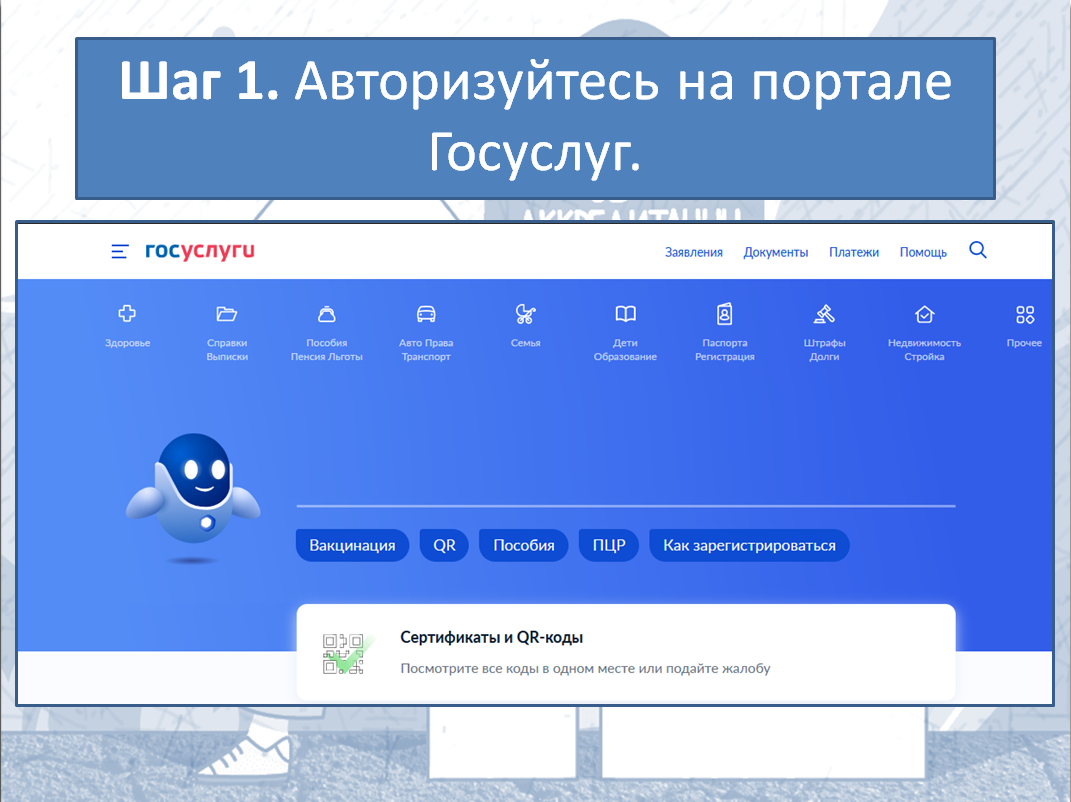The height and width of the screenshot is (802, 1071).
Task: Select the Недвижимость Стройка house icon
Action: [924, 314]
